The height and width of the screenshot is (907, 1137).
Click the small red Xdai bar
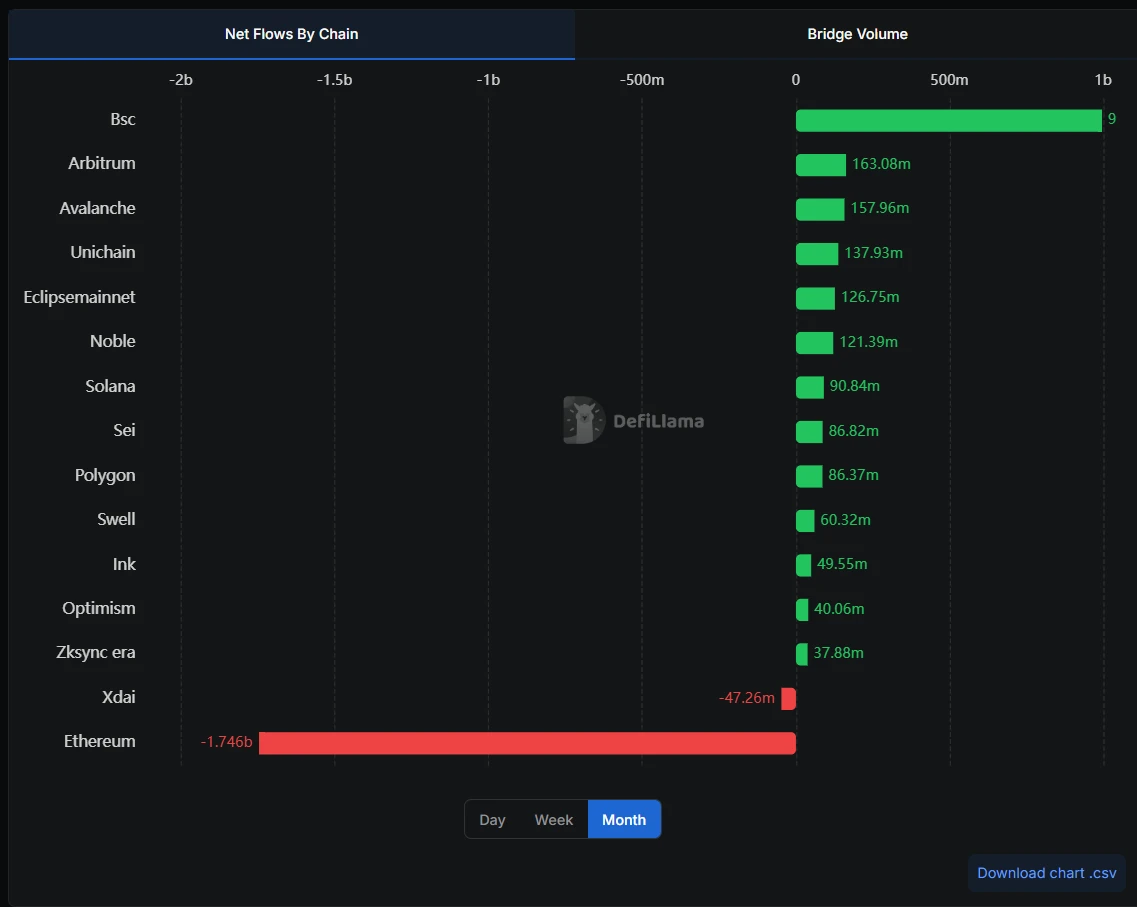pos(789,699)
